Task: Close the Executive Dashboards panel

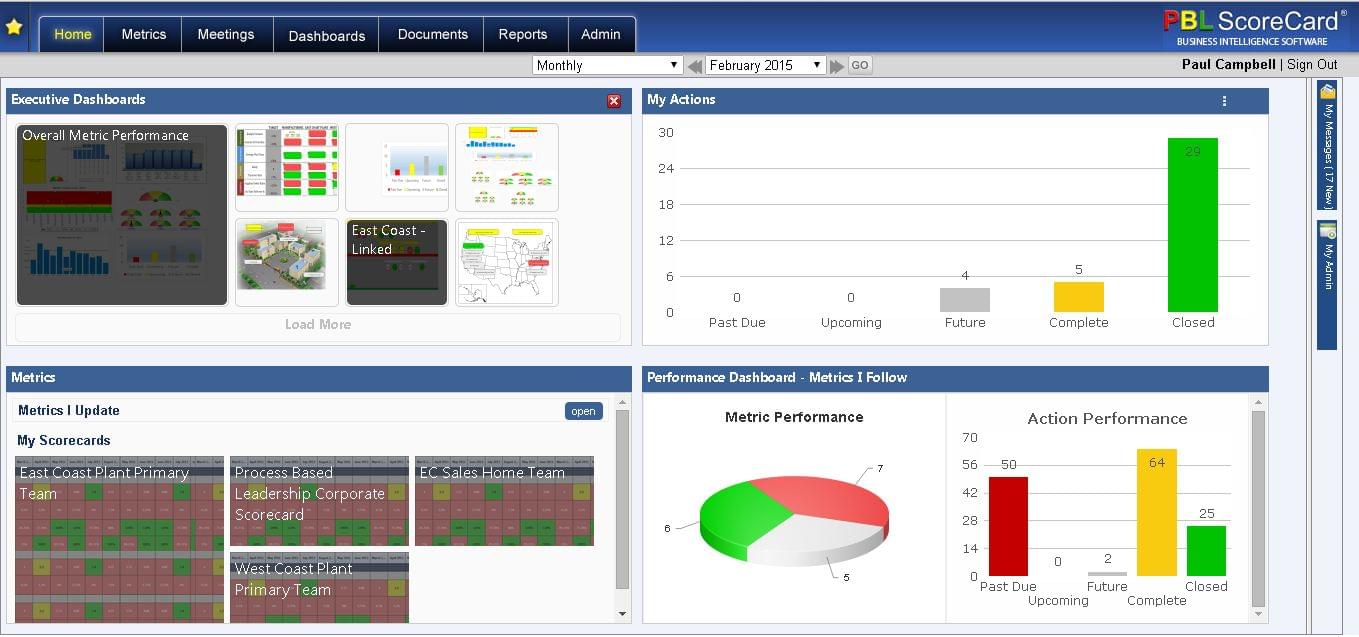Action: tap(614, 100)
